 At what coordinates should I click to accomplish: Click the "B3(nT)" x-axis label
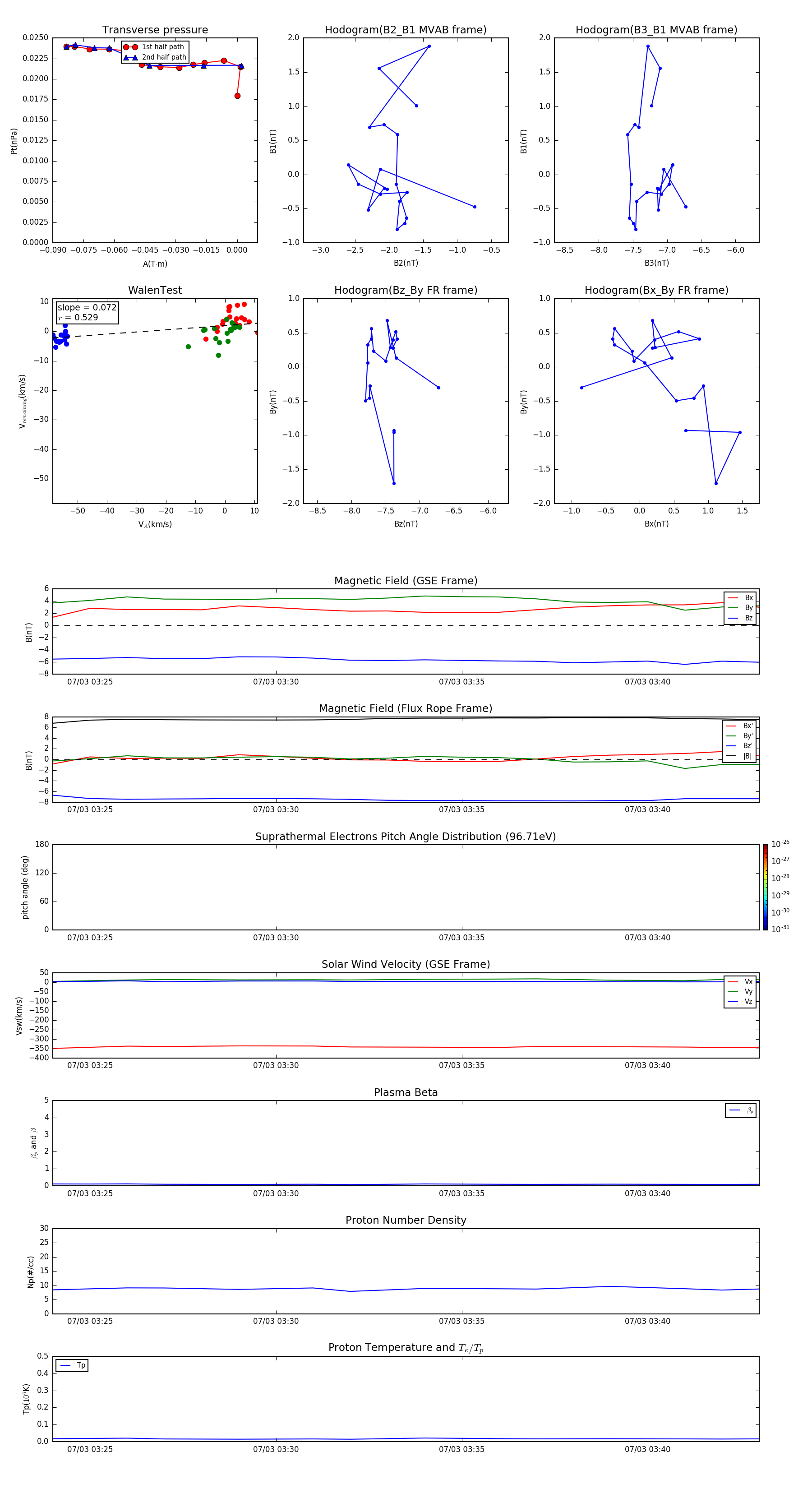click(x=656, y=263)
